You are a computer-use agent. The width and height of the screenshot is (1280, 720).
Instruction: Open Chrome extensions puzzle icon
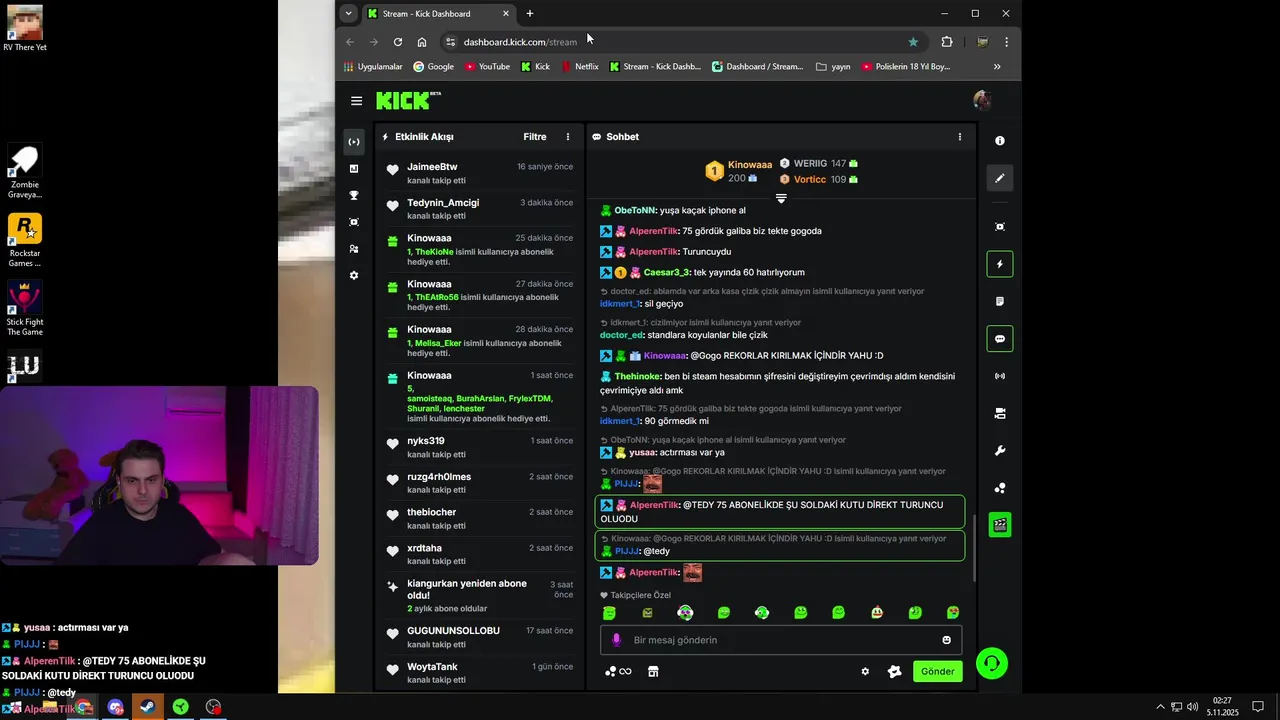[946, 42]
